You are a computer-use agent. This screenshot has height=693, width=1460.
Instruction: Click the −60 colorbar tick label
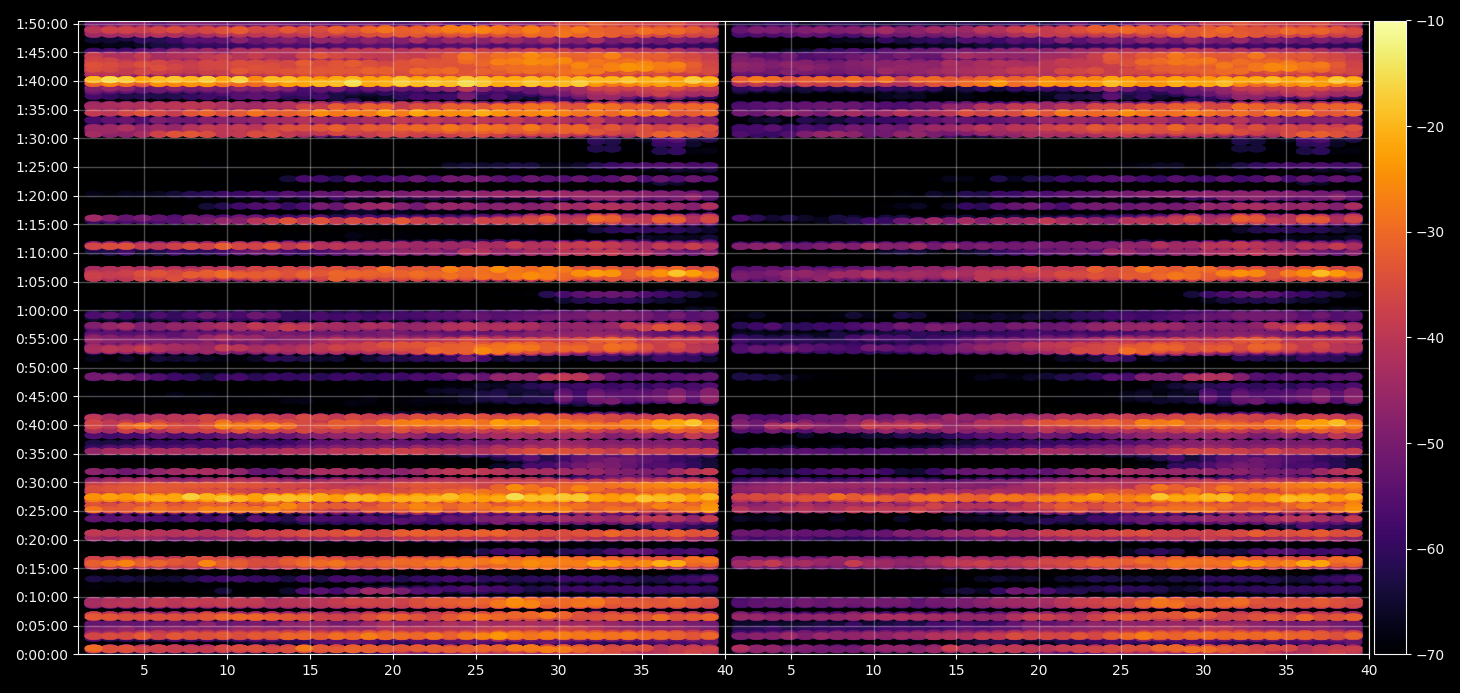tap(1428, 549)
